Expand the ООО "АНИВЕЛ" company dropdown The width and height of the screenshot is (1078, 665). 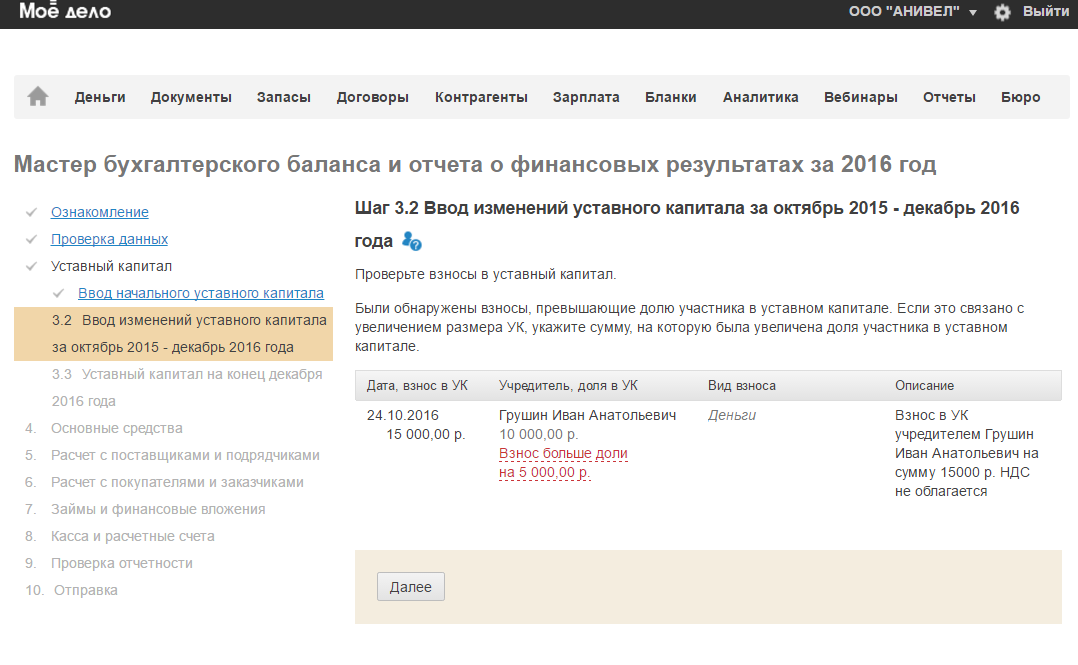coord(912,11)
